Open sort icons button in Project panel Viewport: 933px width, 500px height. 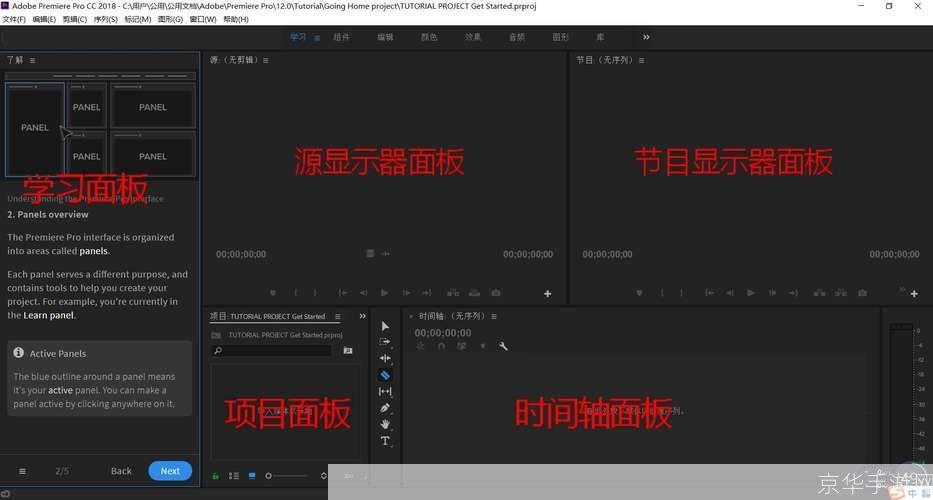point(324,476)
